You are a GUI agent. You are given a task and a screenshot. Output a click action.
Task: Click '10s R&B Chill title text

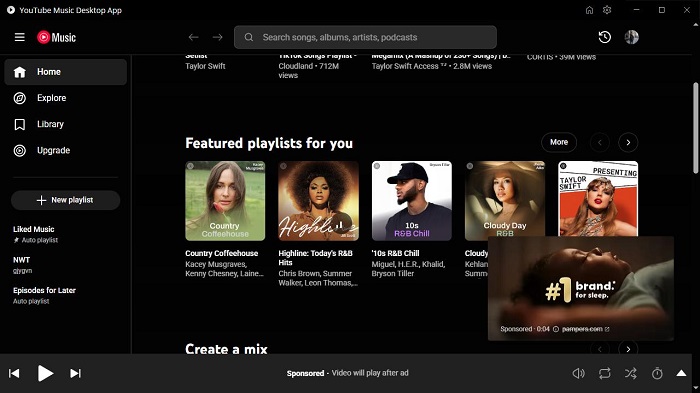tap(395, 253)
